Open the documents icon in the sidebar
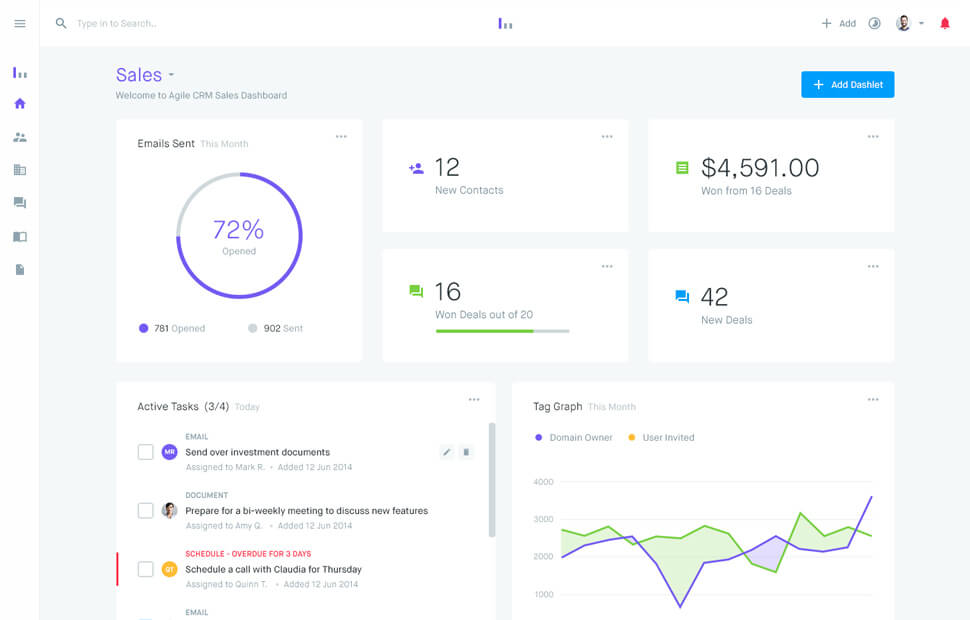The image size is (970, 620). (x=19, y=269)
